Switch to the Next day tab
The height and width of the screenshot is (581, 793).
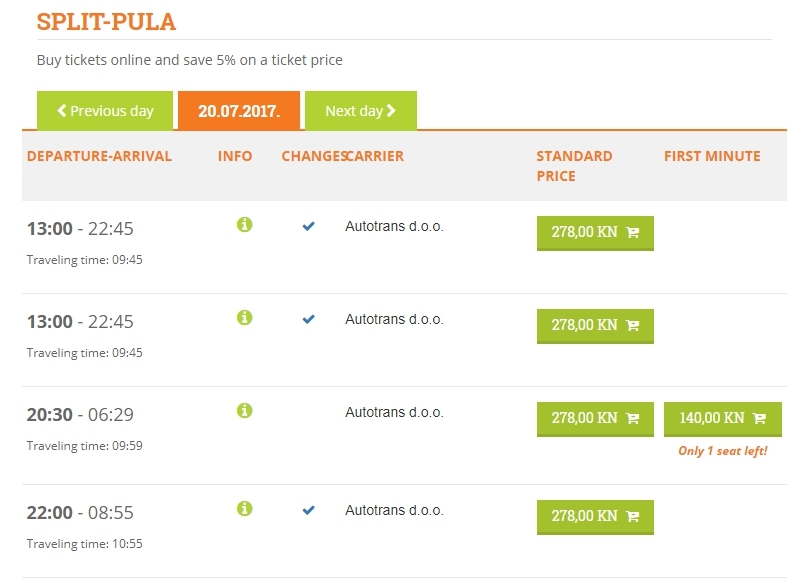click(x=361, y=111)
